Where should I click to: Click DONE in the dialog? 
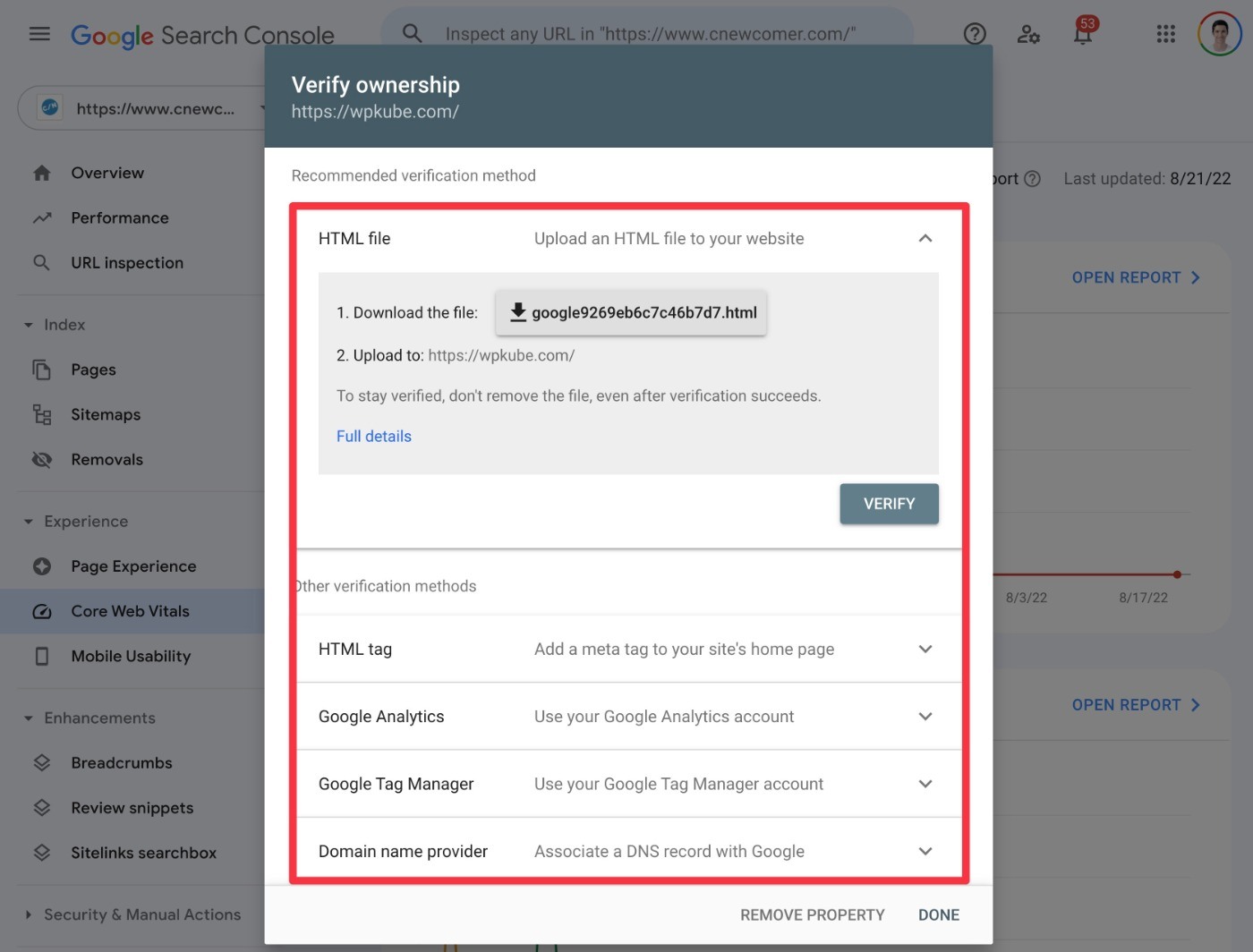point(939,914)
